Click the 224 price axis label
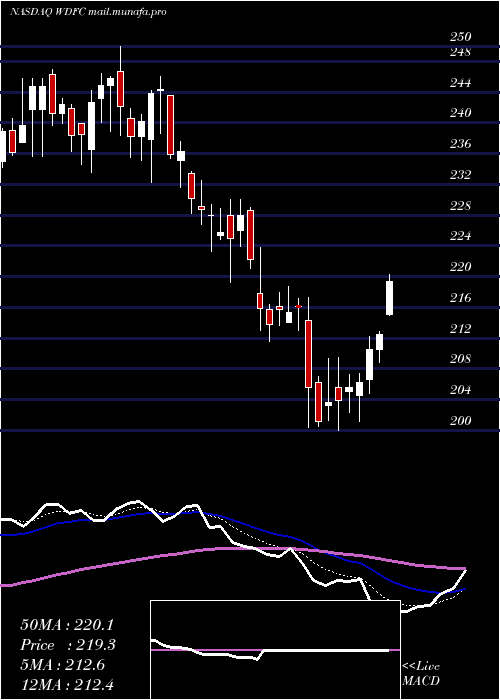 (461, 236)
